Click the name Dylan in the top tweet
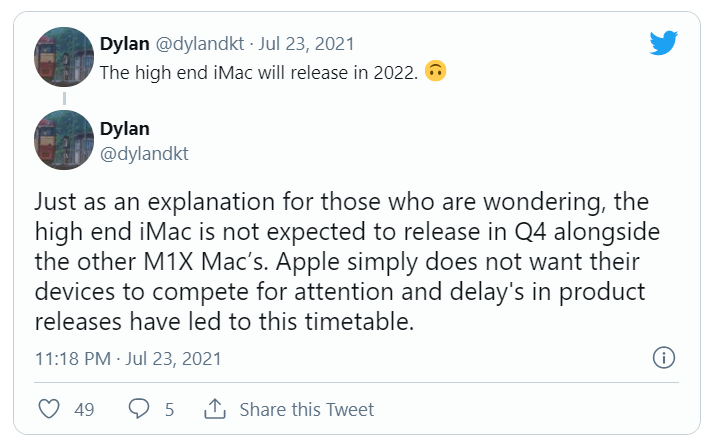This screenshot has width=707, height=446. pyautogui.click(x=124, y=44)
